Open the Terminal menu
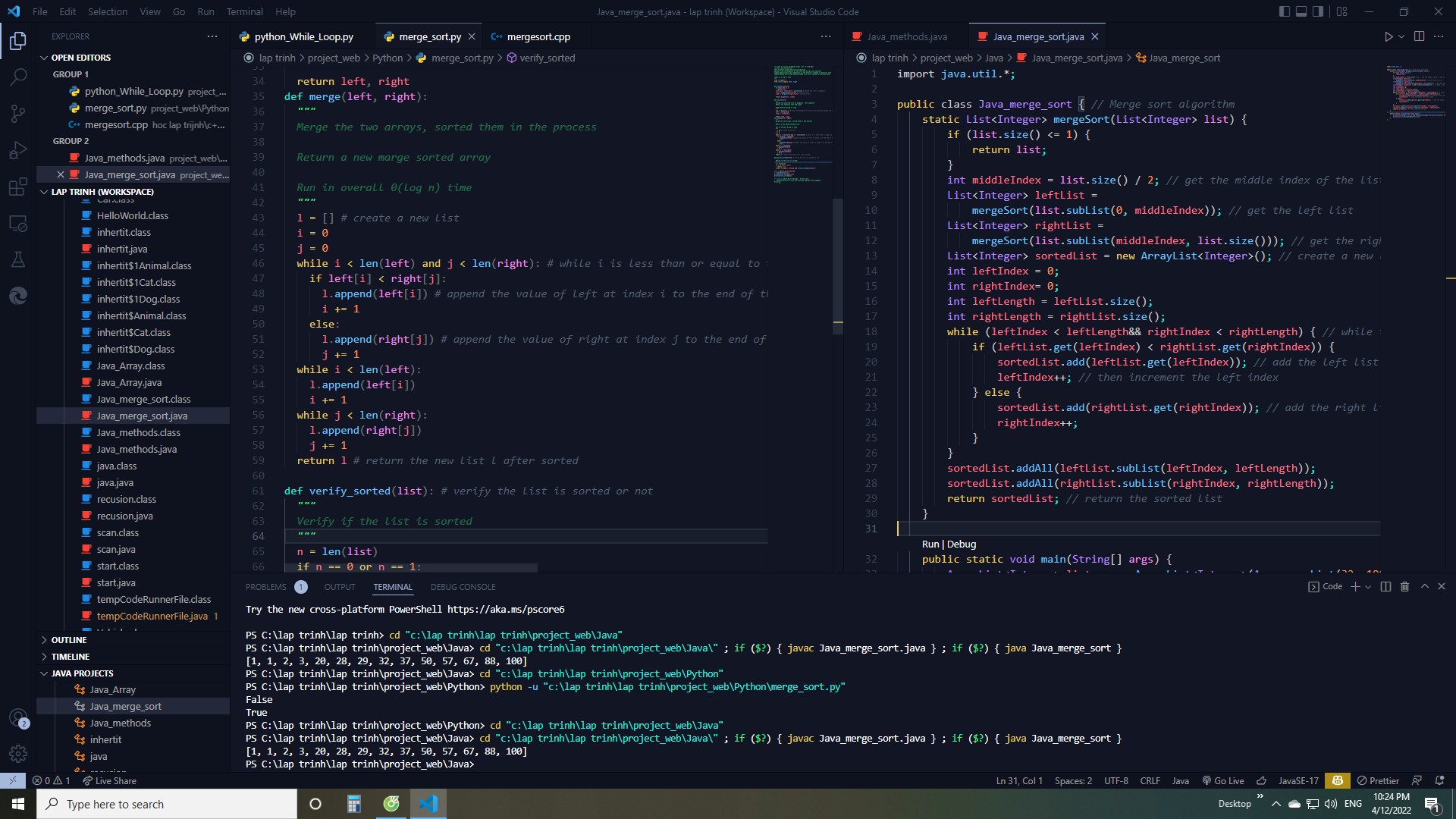Viewport: 1456px width, 819px height. (244, 11)
